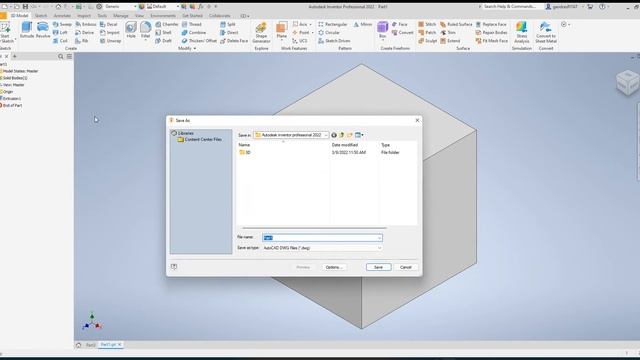This screenshot has height=360, width=640.
Task: Open the Environments ribbon tab
Action: [x=163, y=16]
